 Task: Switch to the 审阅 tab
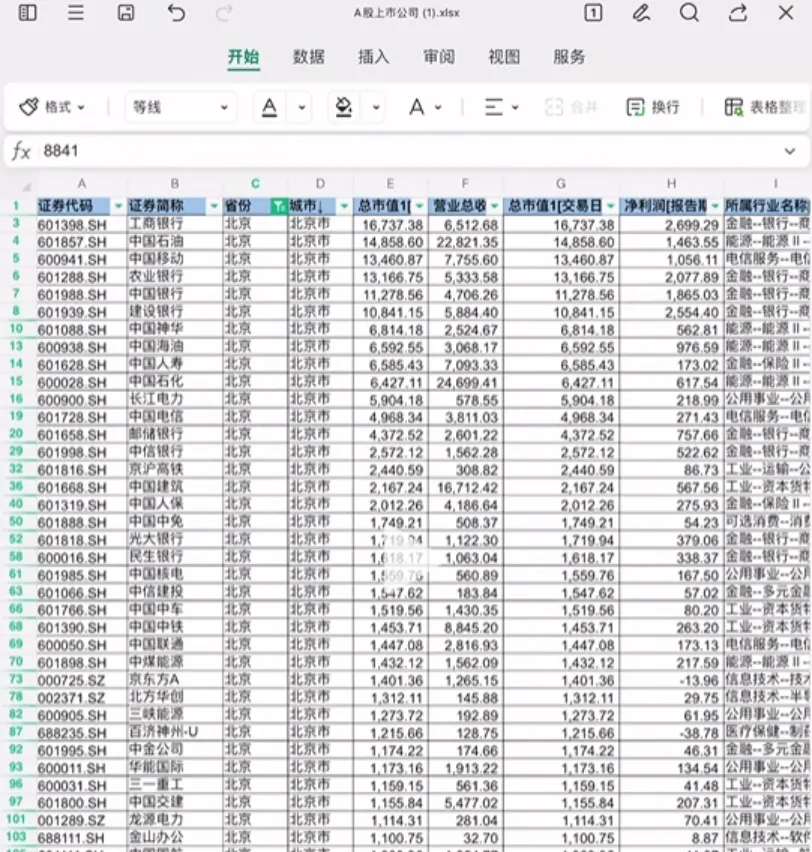pos(439,57)
